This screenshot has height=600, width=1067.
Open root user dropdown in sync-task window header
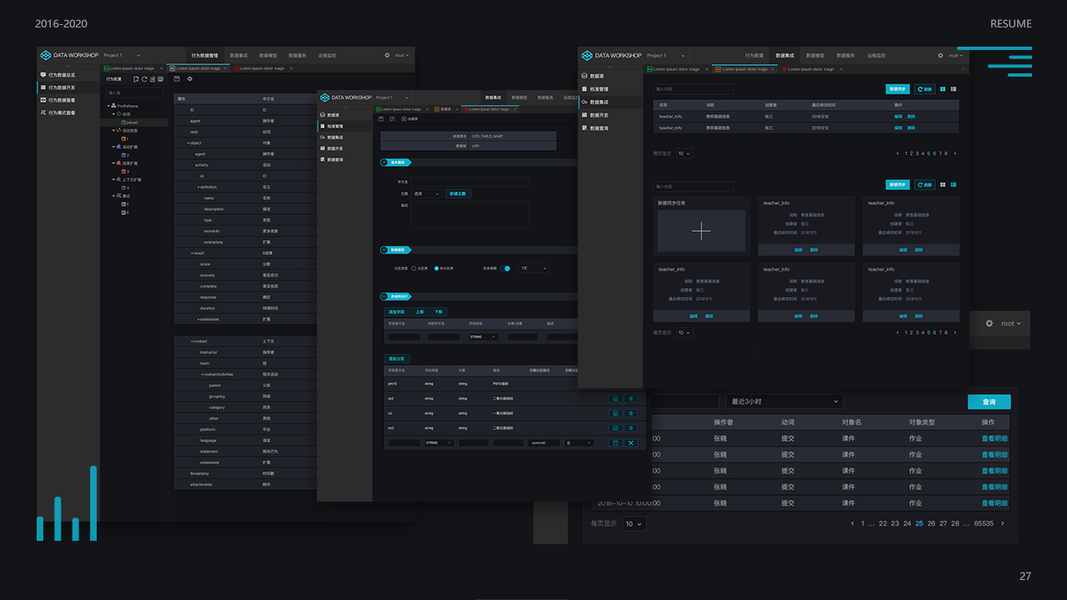(x=955, y=56)
